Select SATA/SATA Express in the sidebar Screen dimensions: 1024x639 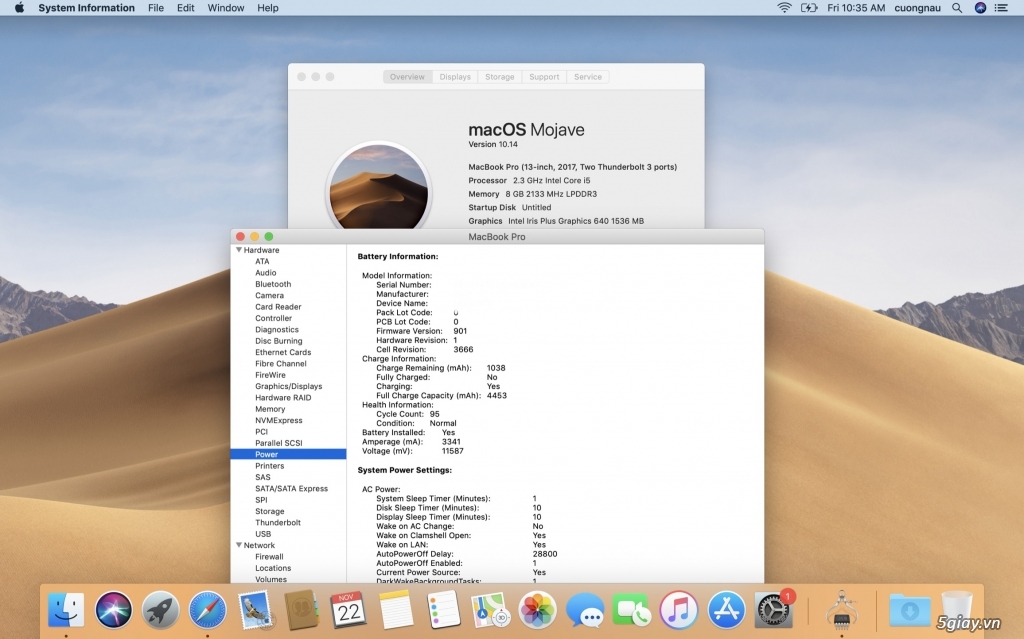coord(291,489)
